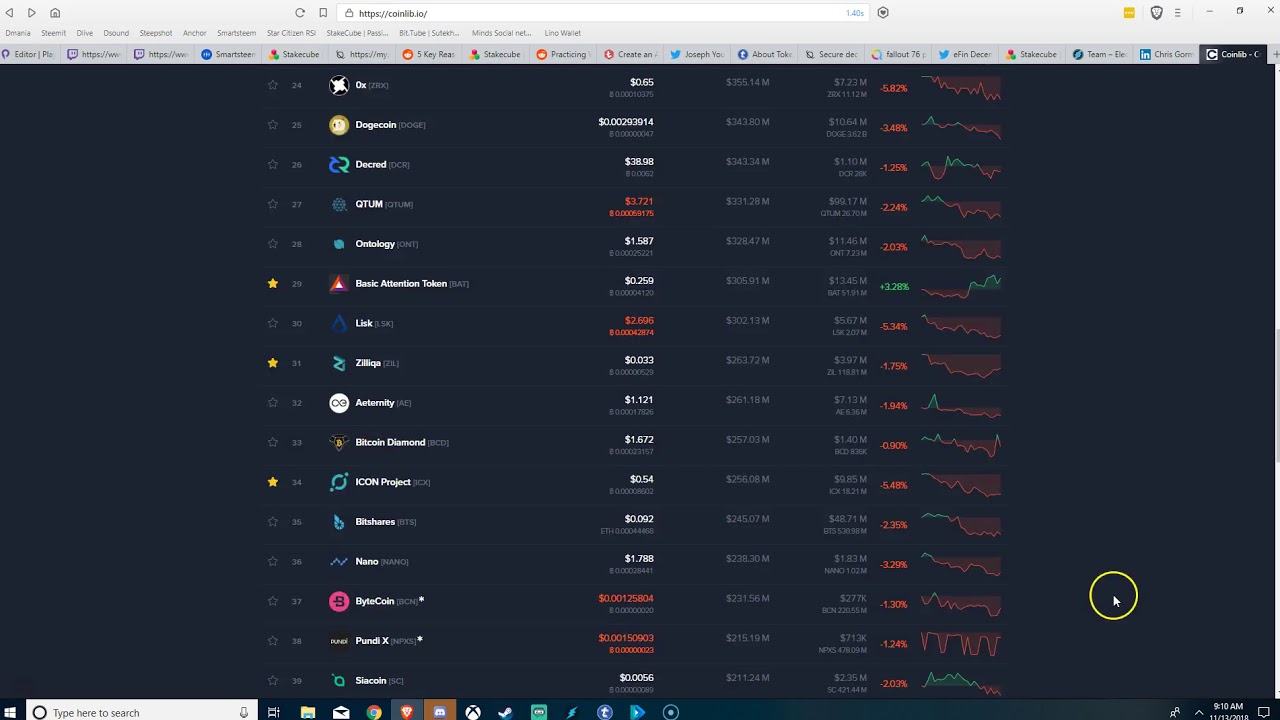
Task: Favorite QTUM with its star
Action: (272, 204)
